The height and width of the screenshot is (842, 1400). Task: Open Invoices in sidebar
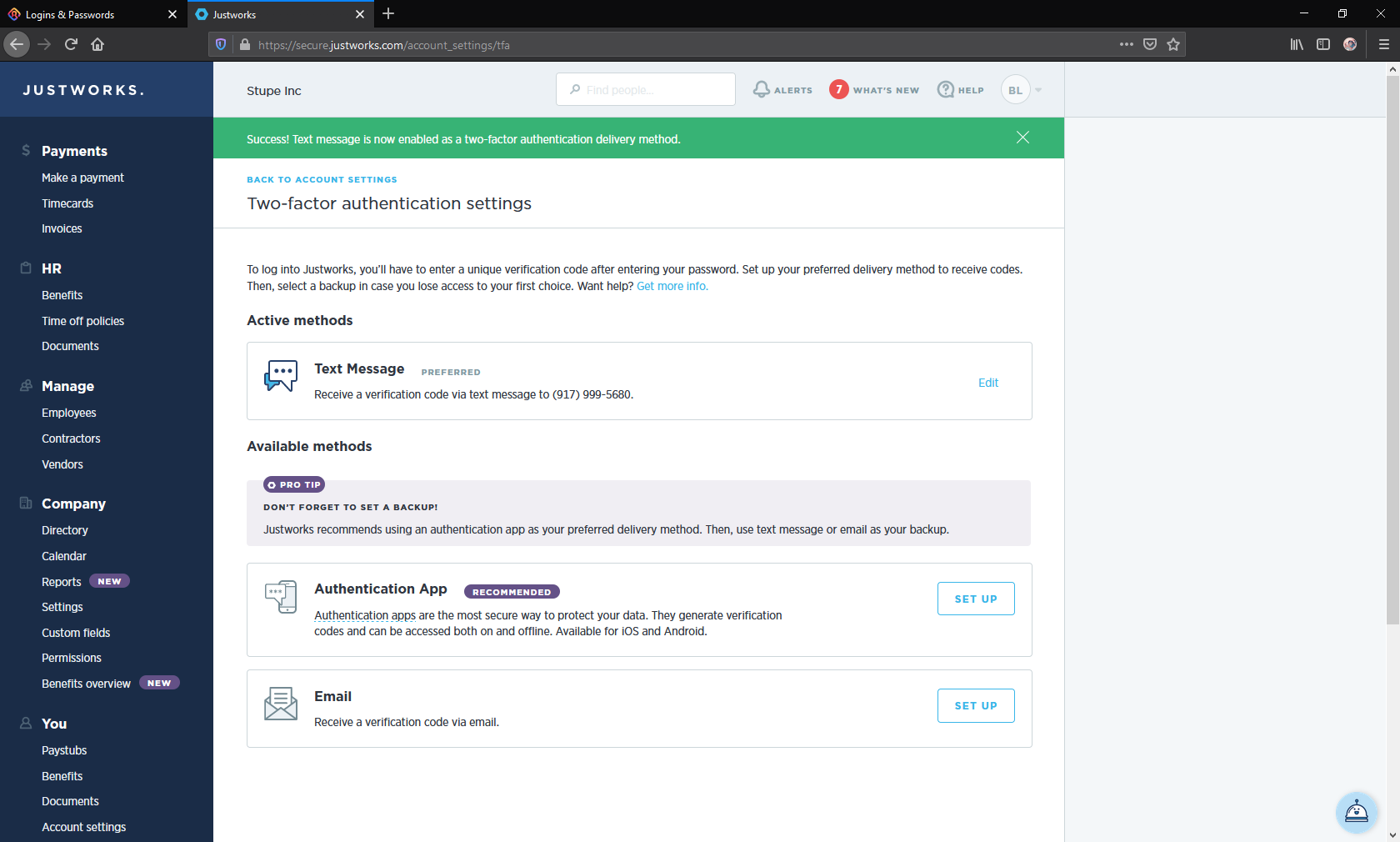pyautogui.click(x=62, y=228)
